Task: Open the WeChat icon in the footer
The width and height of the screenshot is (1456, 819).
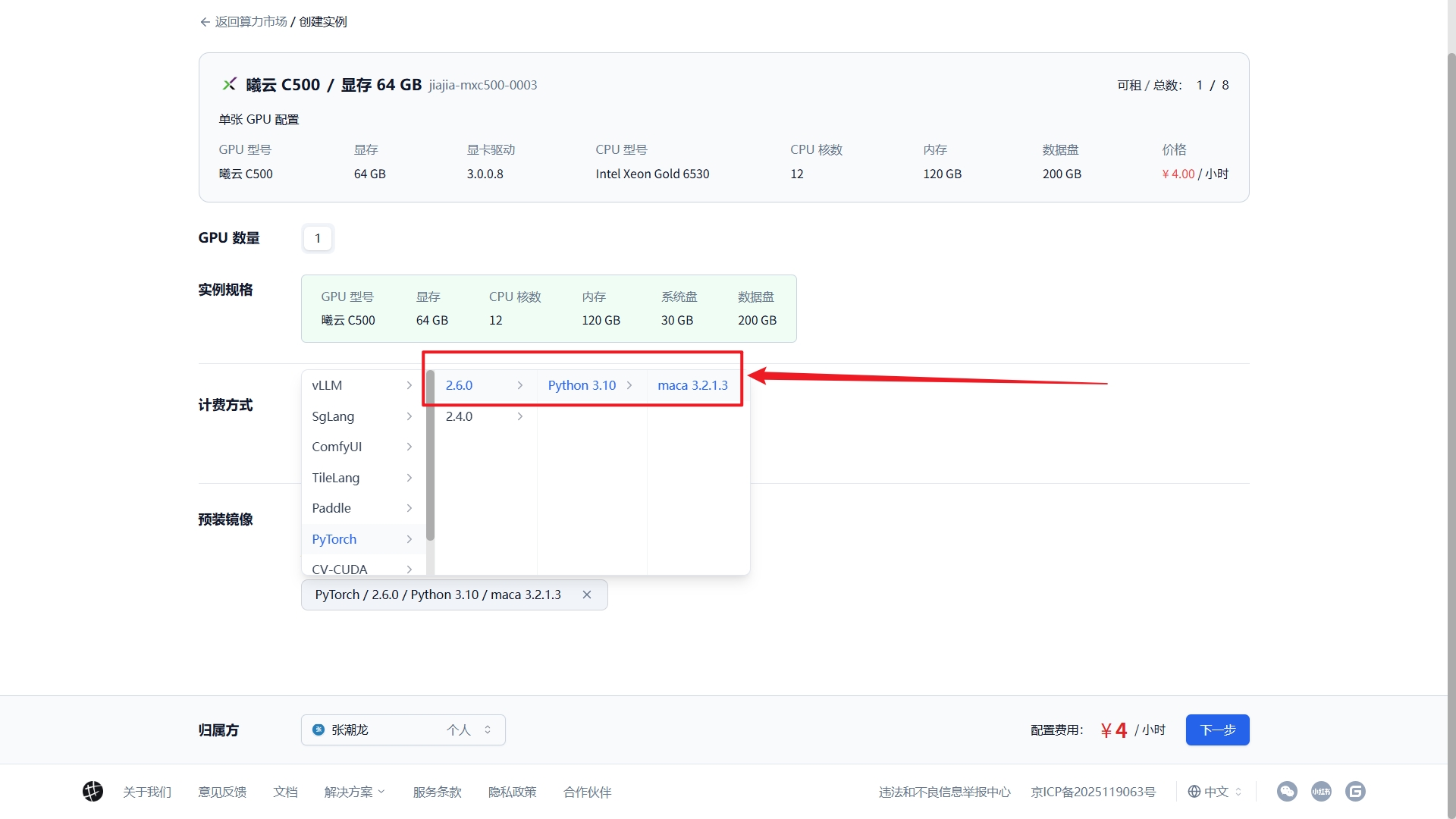Action: point(1287,792)
